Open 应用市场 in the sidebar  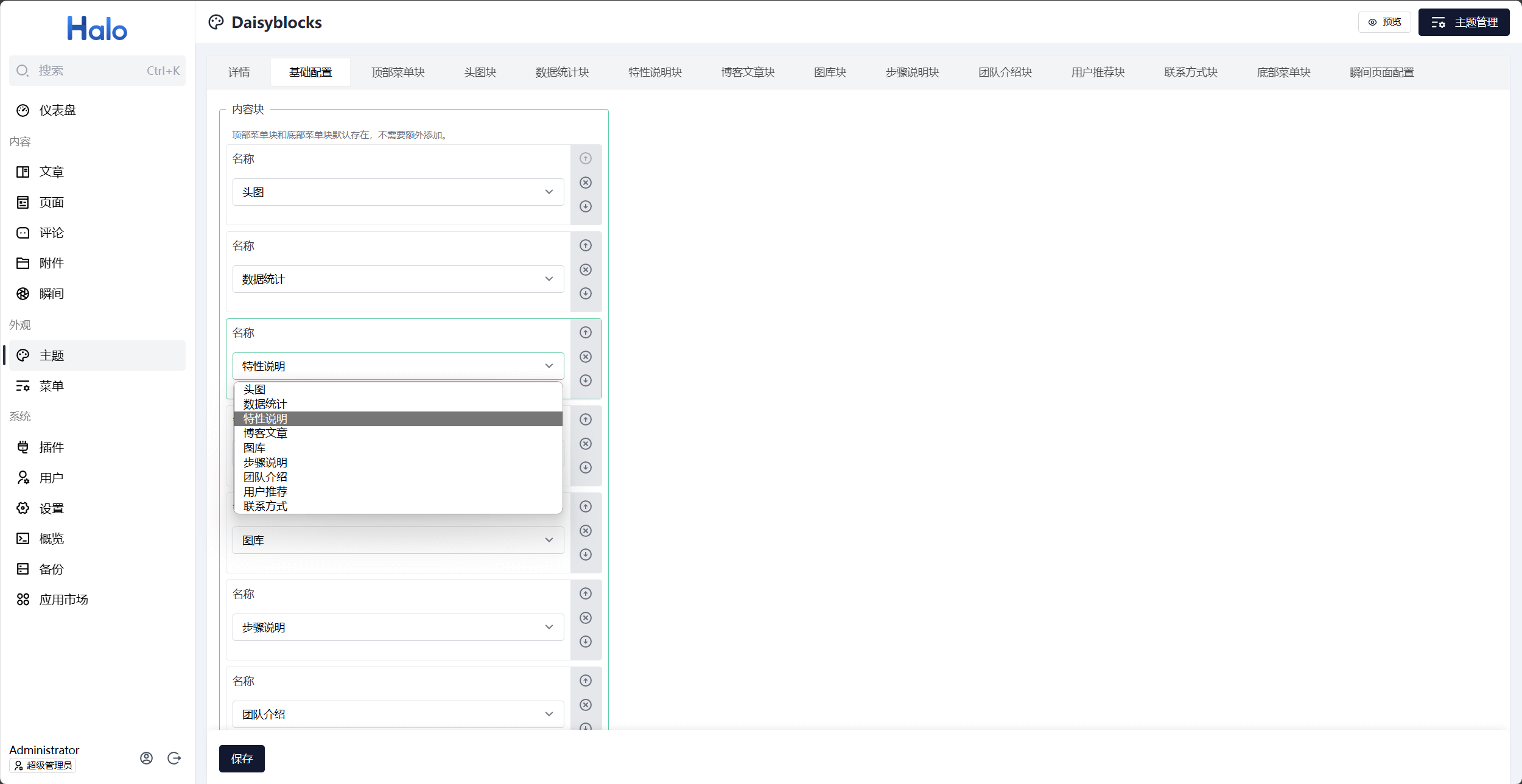(x=63, y=600)
